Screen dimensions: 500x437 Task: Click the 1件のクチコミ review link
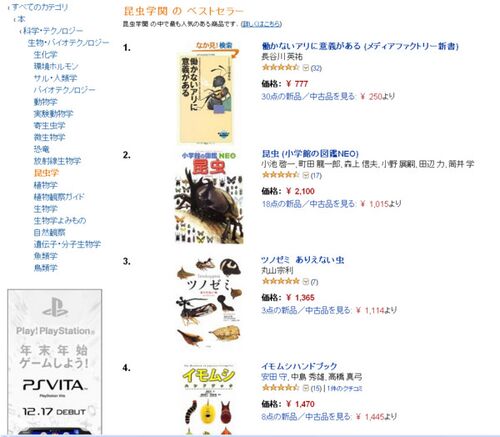[345, 388]
